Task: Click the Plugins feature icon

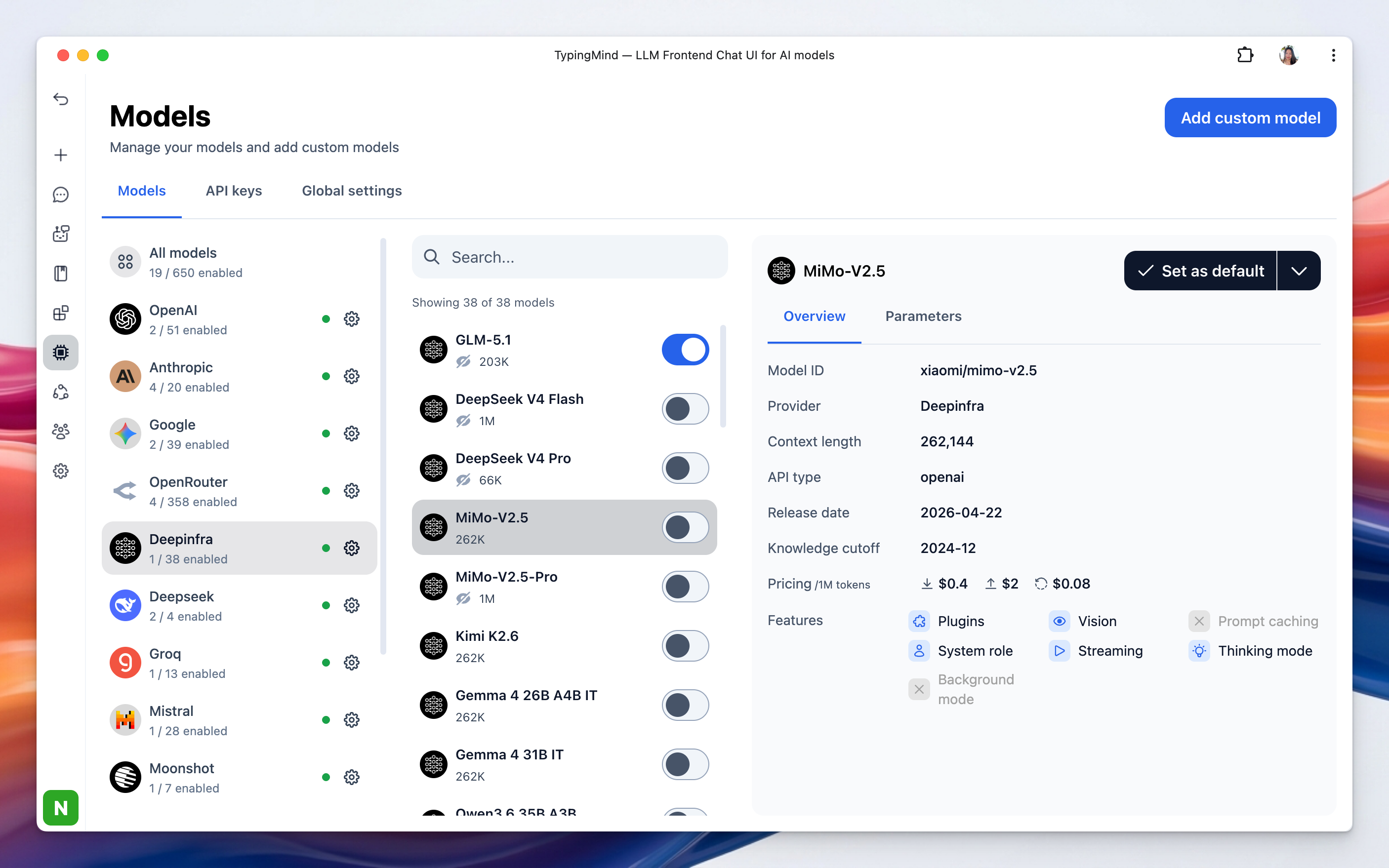Action: [919, 621]
